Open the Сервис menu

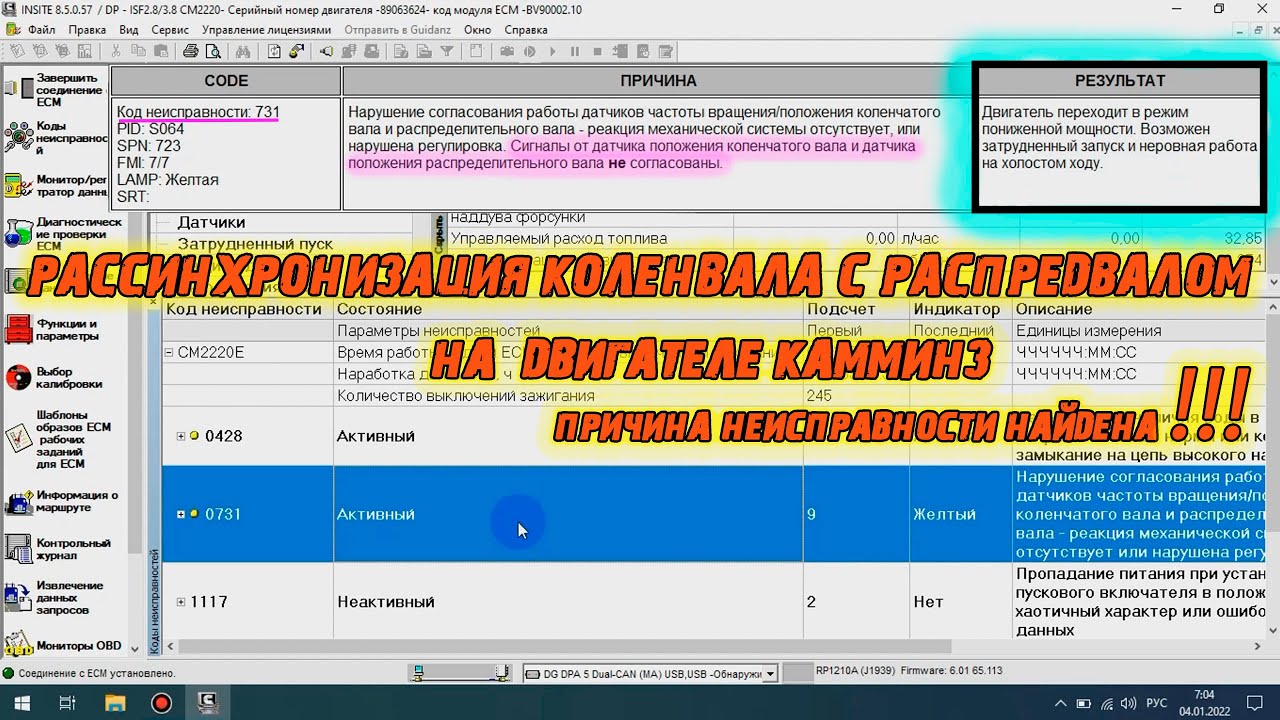pos(170,29)
